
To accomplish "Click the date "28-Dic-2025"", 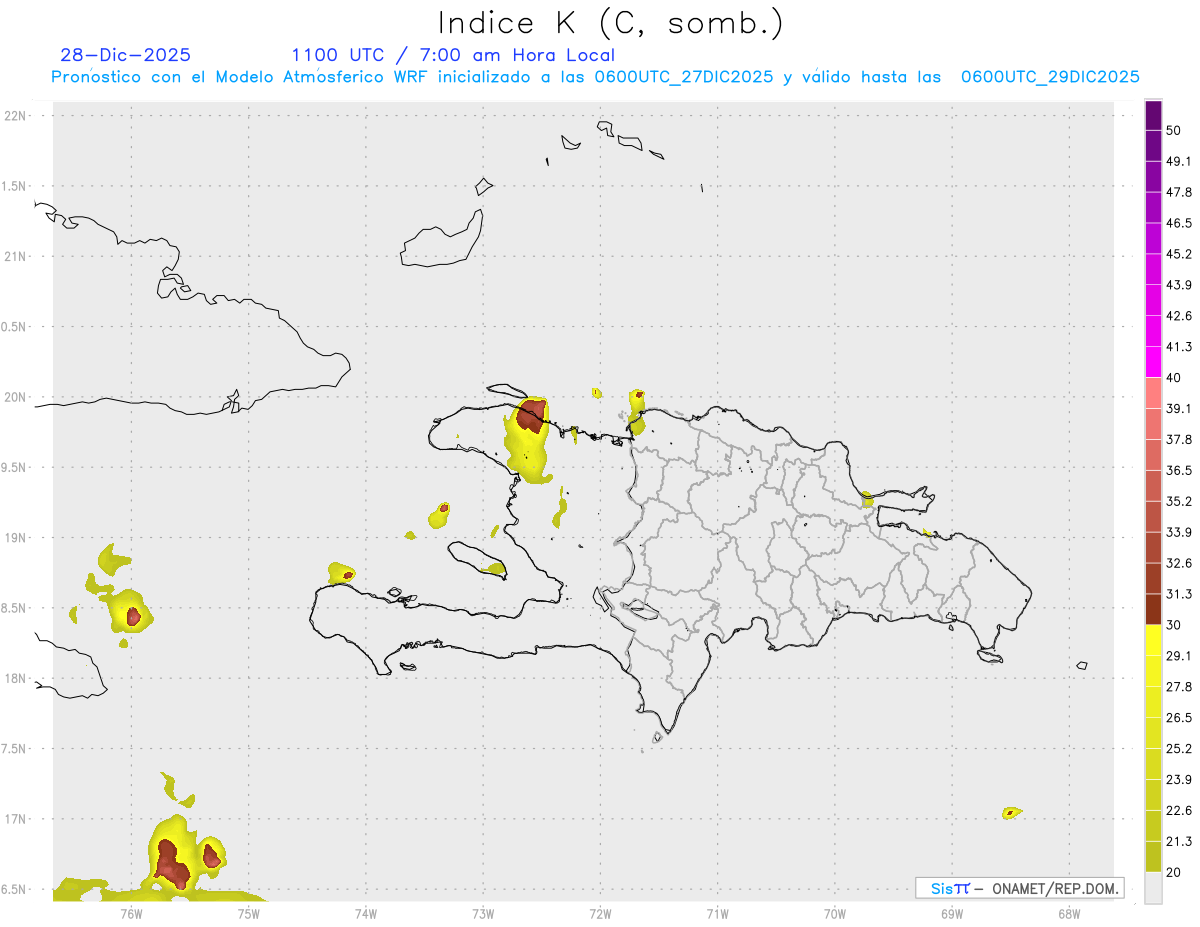I will (125, 55).
